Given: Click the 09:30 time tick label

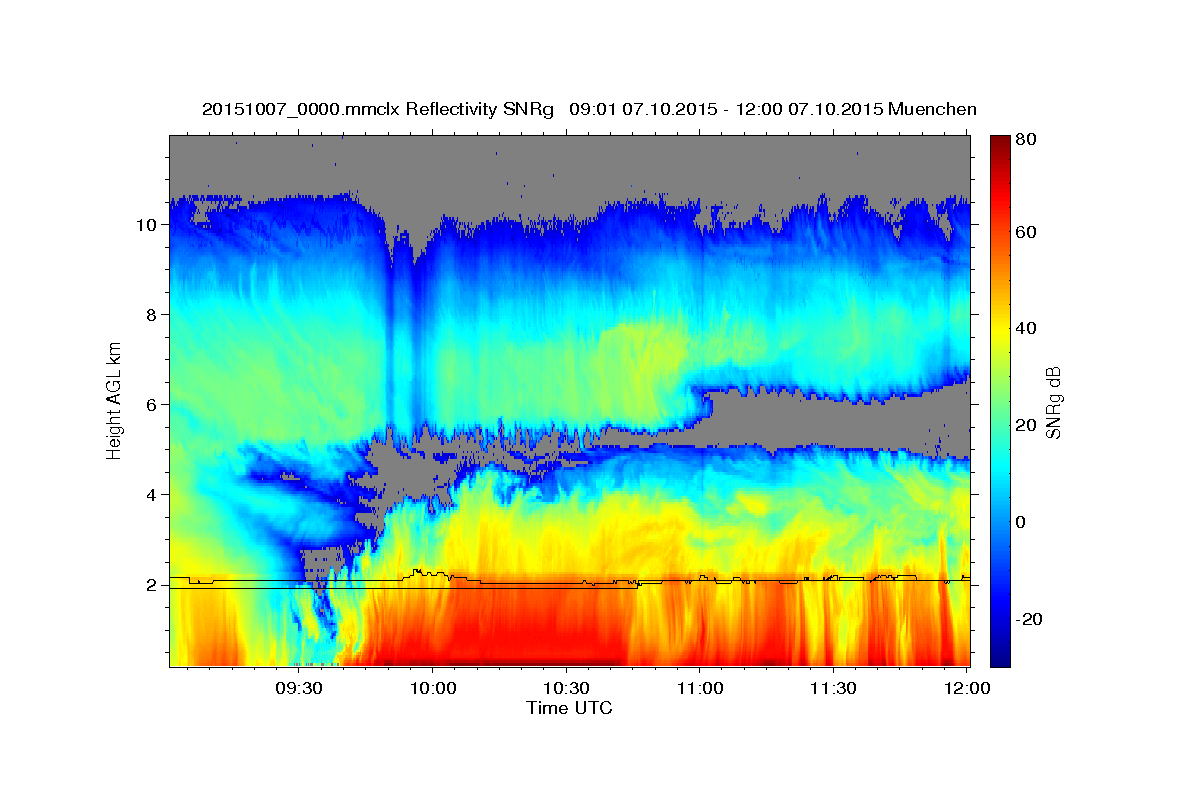Looking at the screenshot, I should pos(298,688).
